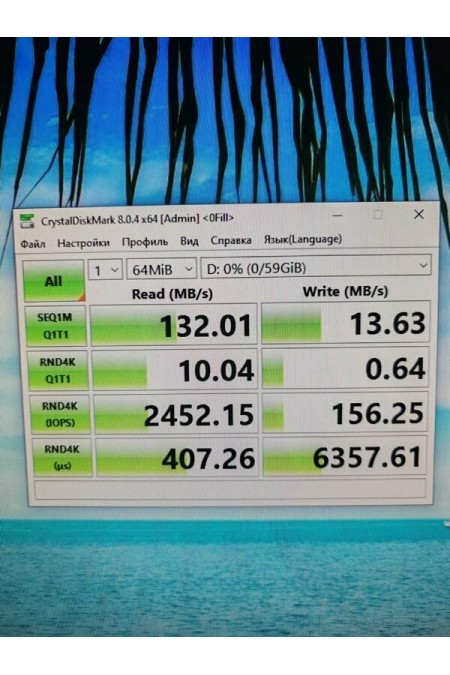The width and height of the screenshot is (450, 675).
Task: Start the RND4K Q1T1 test
Action: click(x=58, y=371)
